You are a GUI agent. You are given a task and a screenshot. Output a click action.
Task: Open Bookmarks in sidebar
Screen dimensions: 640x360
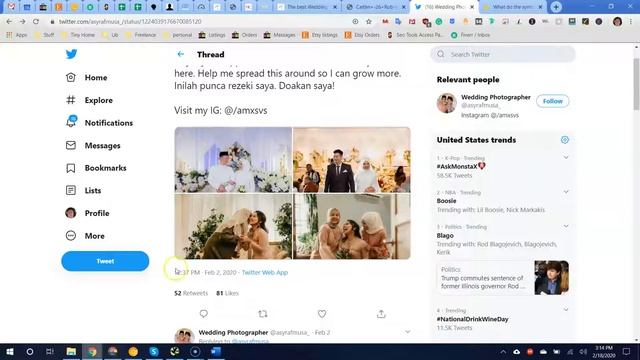coord(96,168)
